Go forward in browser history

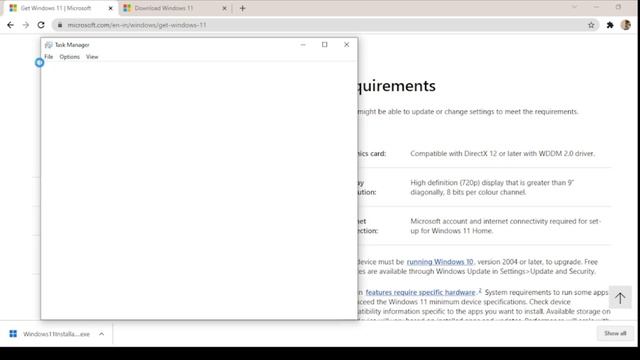pyautogui.click(x=26, y=25)
